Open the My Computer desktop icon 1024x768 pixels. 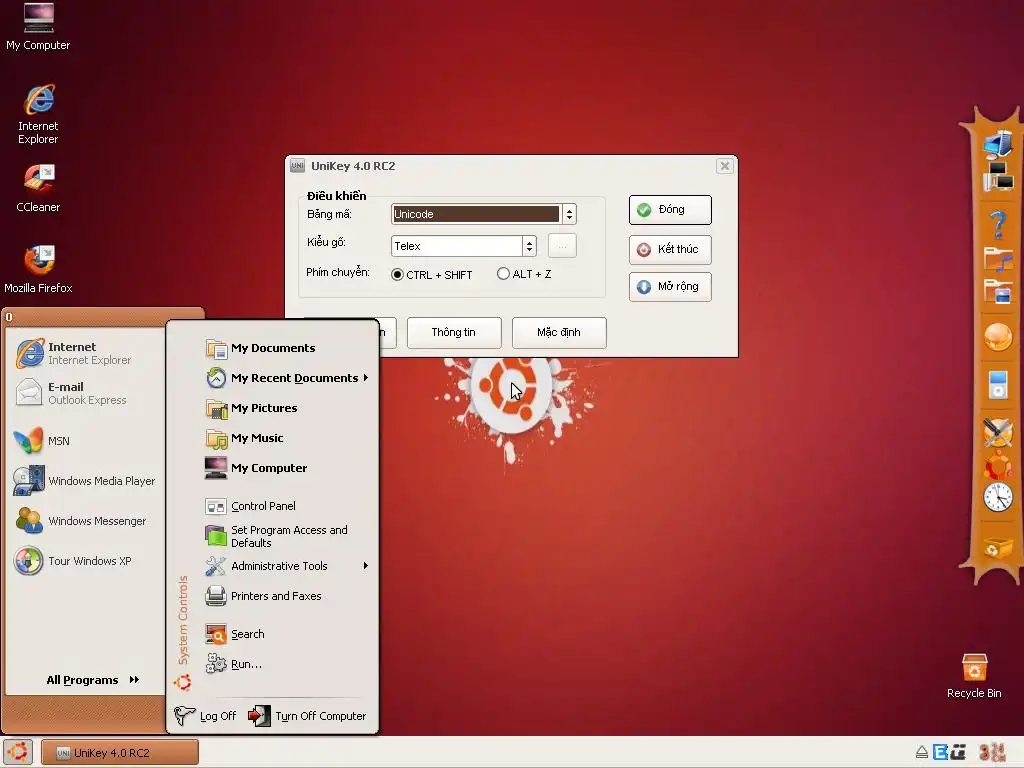(38, 27)
